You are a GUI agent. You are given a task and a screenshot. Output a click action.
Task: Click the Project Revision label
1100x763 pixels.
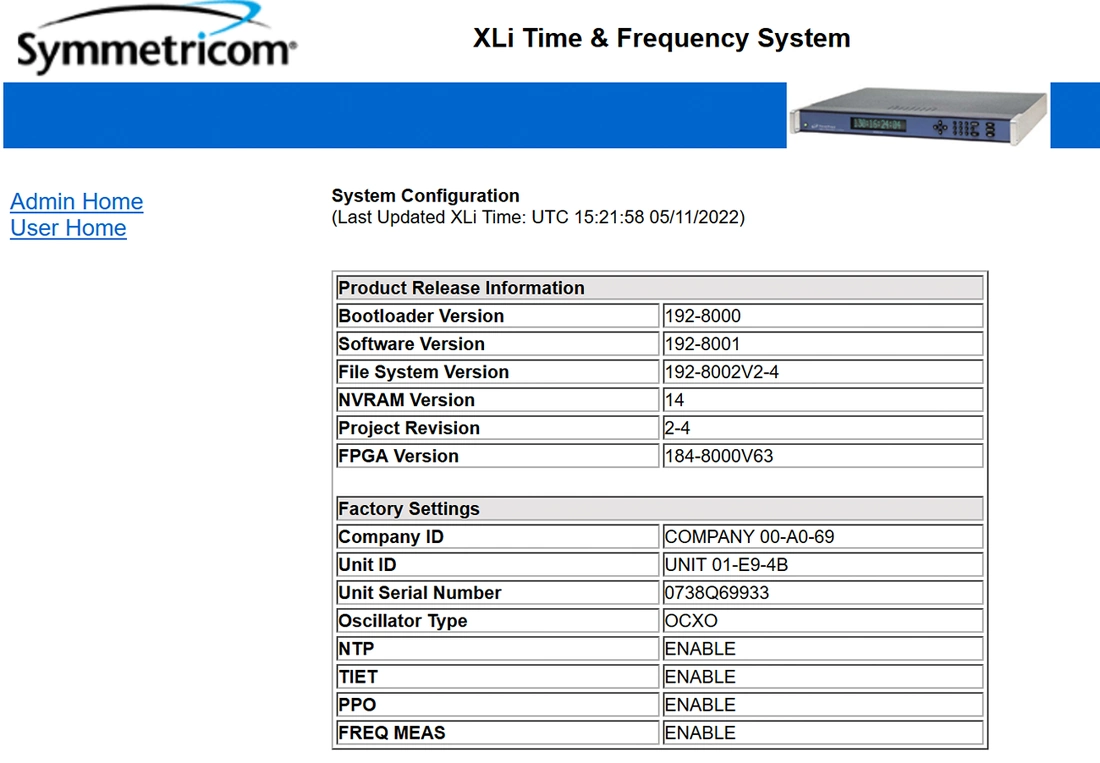tap(409, 428)
